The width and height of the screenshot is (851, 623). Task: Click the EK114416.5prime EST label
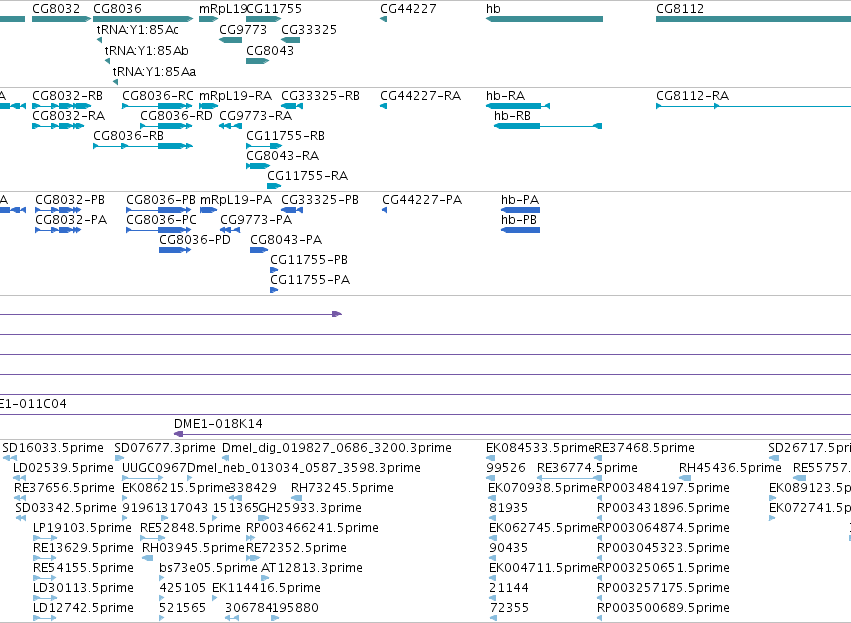266,588
